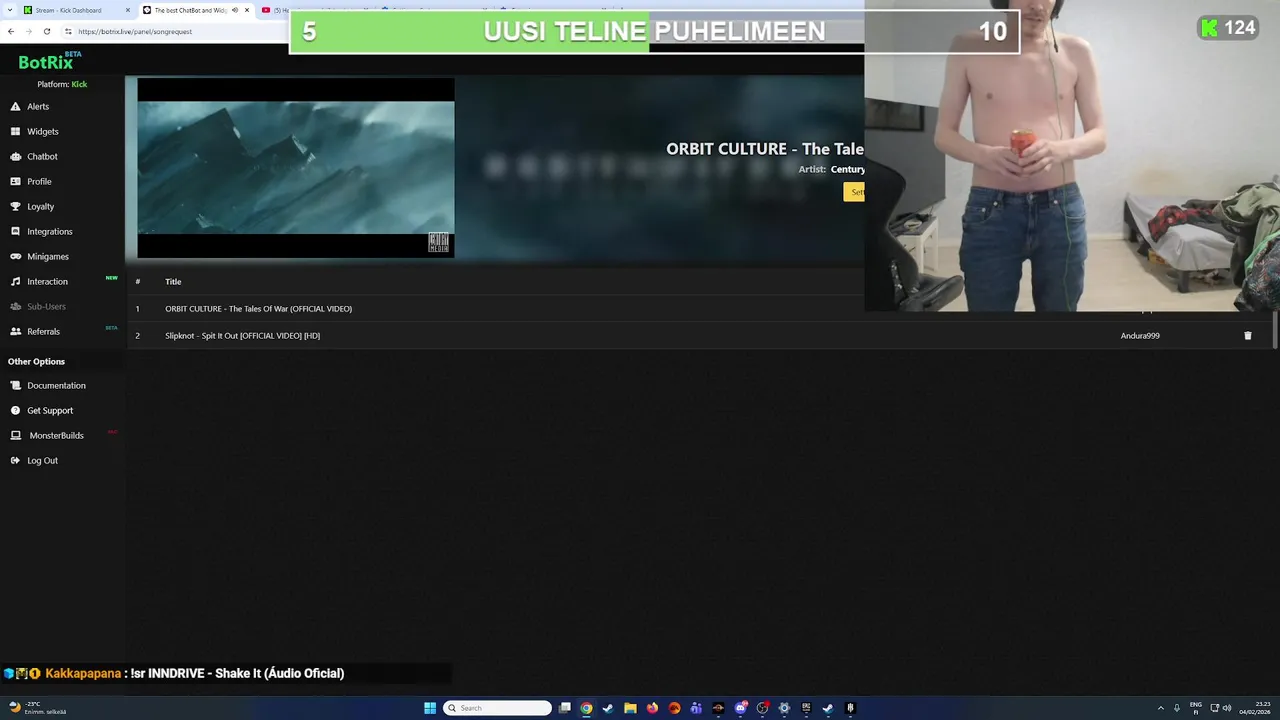Open the Chatbot sidebar menu label
The width and height of the screenshot is (1280, 720).
(42, 156)
